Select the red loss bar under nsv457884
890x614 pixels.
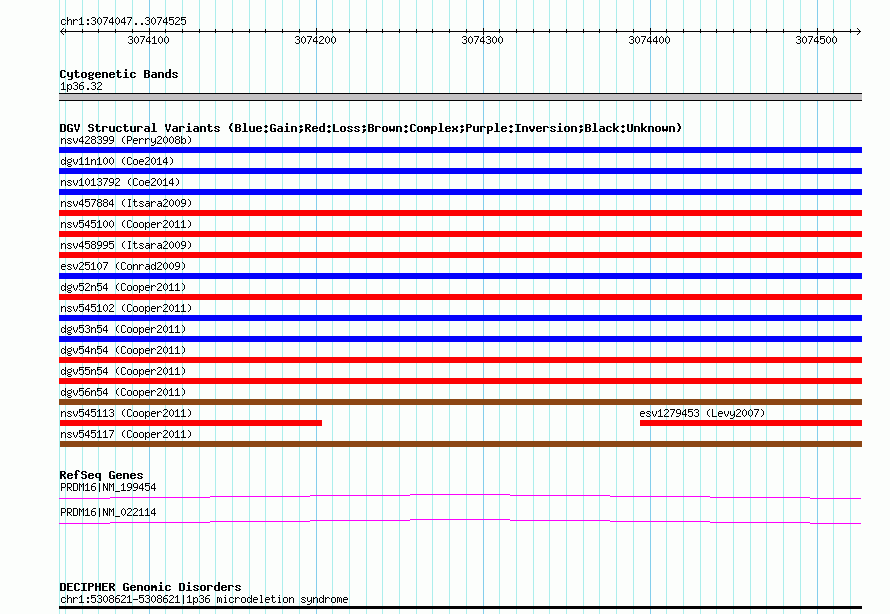coord(460,213)
